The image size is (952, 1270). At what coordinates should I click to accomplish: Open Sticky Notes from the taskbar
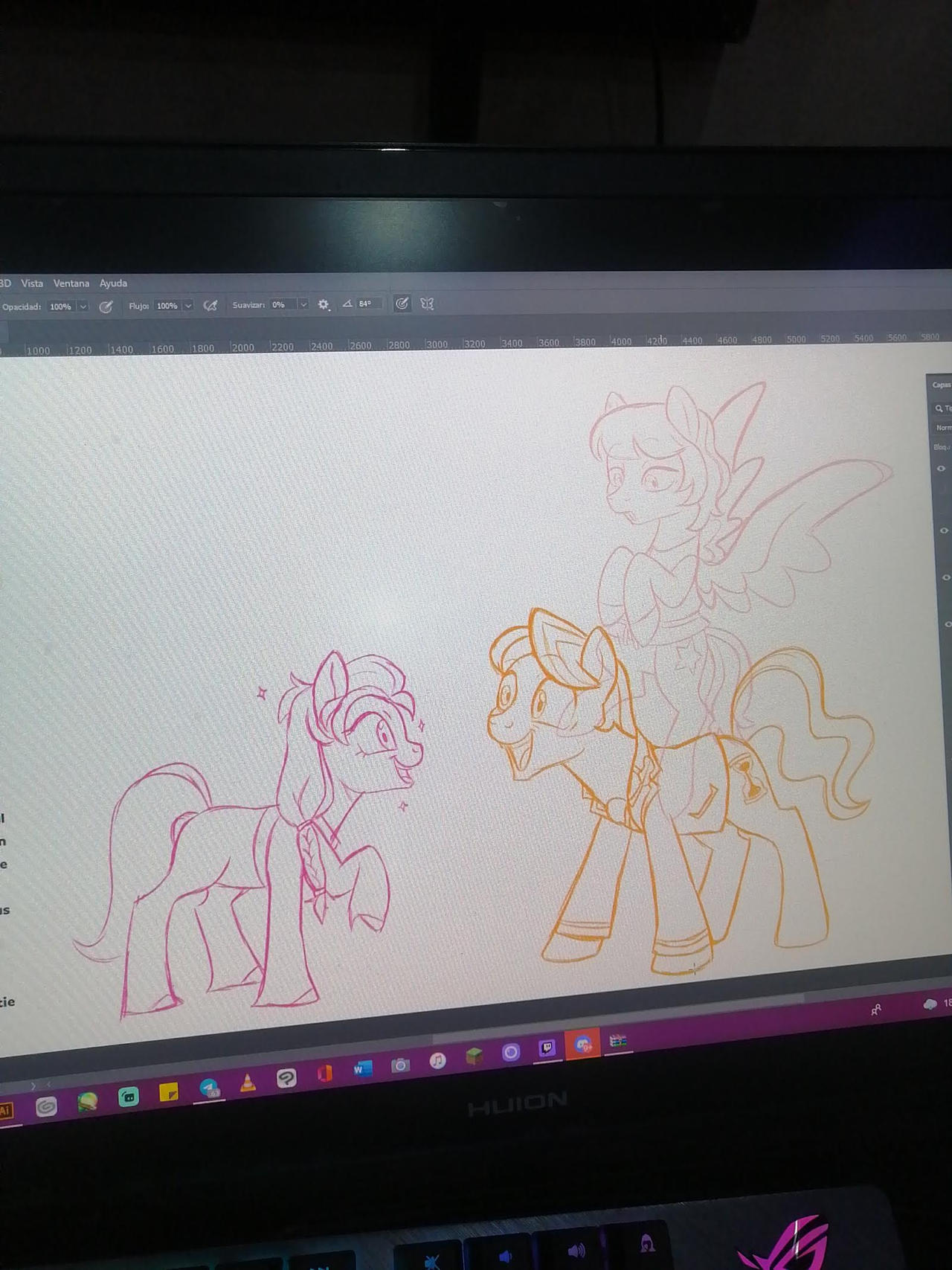pyautogui.click(x=169, y=1092)
